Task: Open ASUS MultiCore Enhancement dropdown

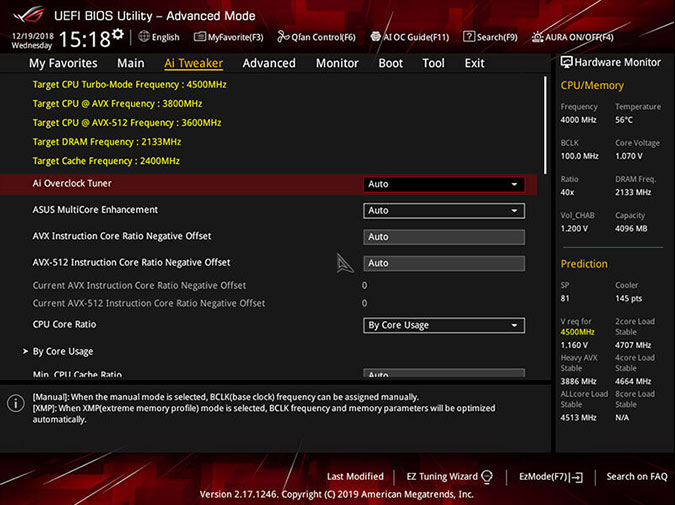Action: 444,211
